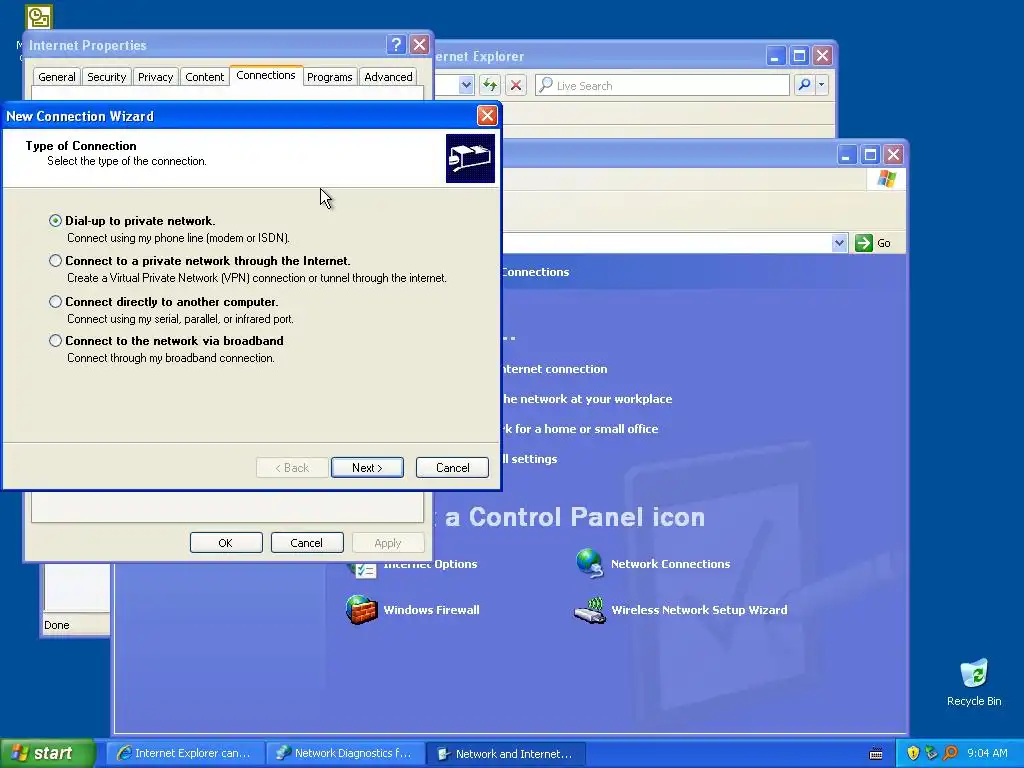The width and height of the screenshot is (1024, 768).
Task: Click the 'Done' status bar text
Action: (57, 625)
